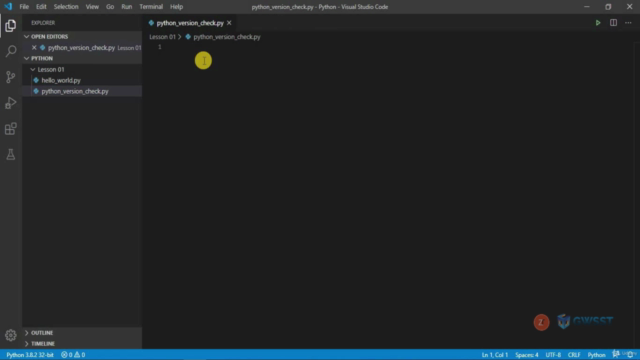This screenshot has height=360, width=640.
Task: Select Python 3.8.2 32-bit interpreter
Action: (x=30, y=355)
